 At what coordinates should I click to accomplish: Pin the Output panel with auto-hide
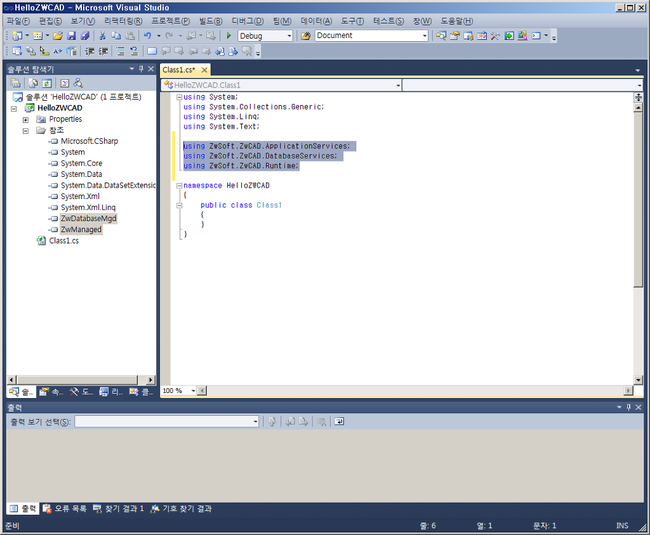click(x=628, y=407)
